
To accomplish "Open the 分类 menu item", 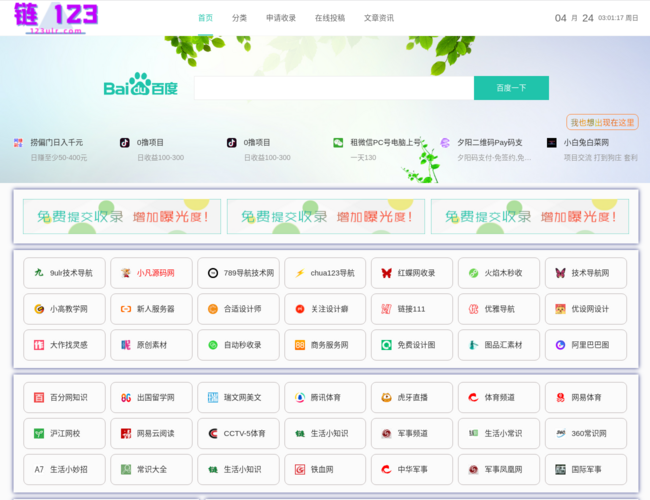I will point(239,18).
